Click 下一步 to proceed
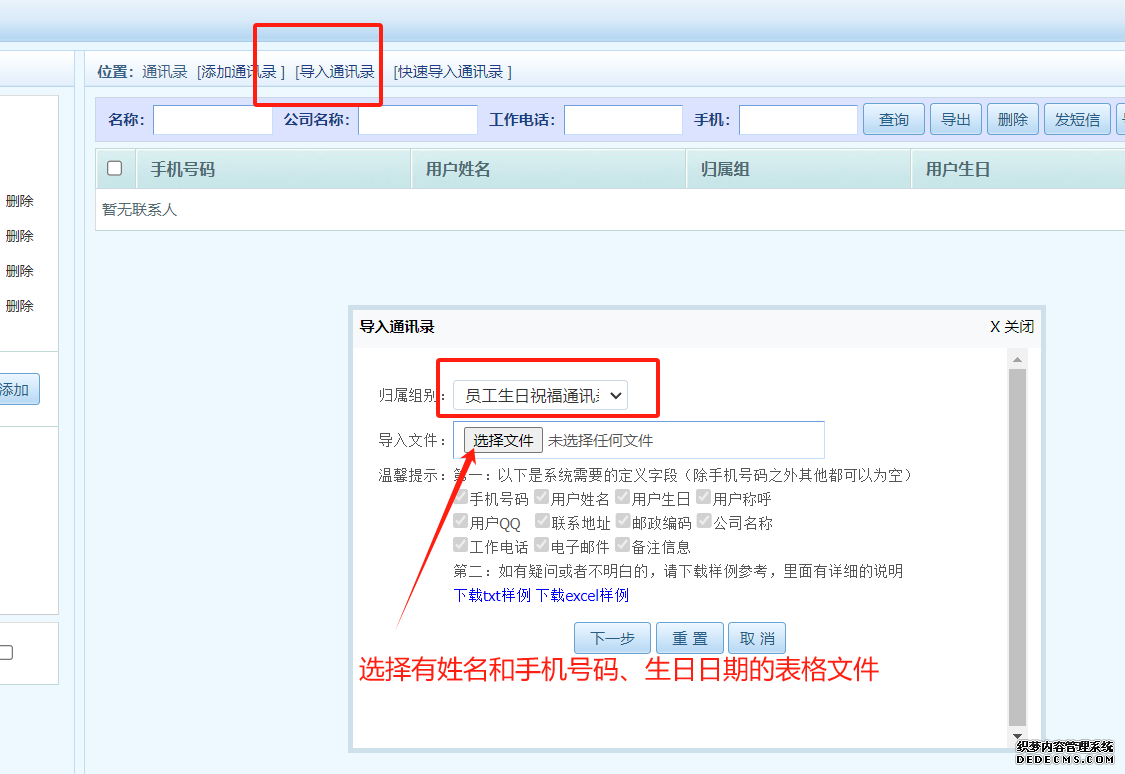This screenshot has height=774, width=1125. point(612,638)
